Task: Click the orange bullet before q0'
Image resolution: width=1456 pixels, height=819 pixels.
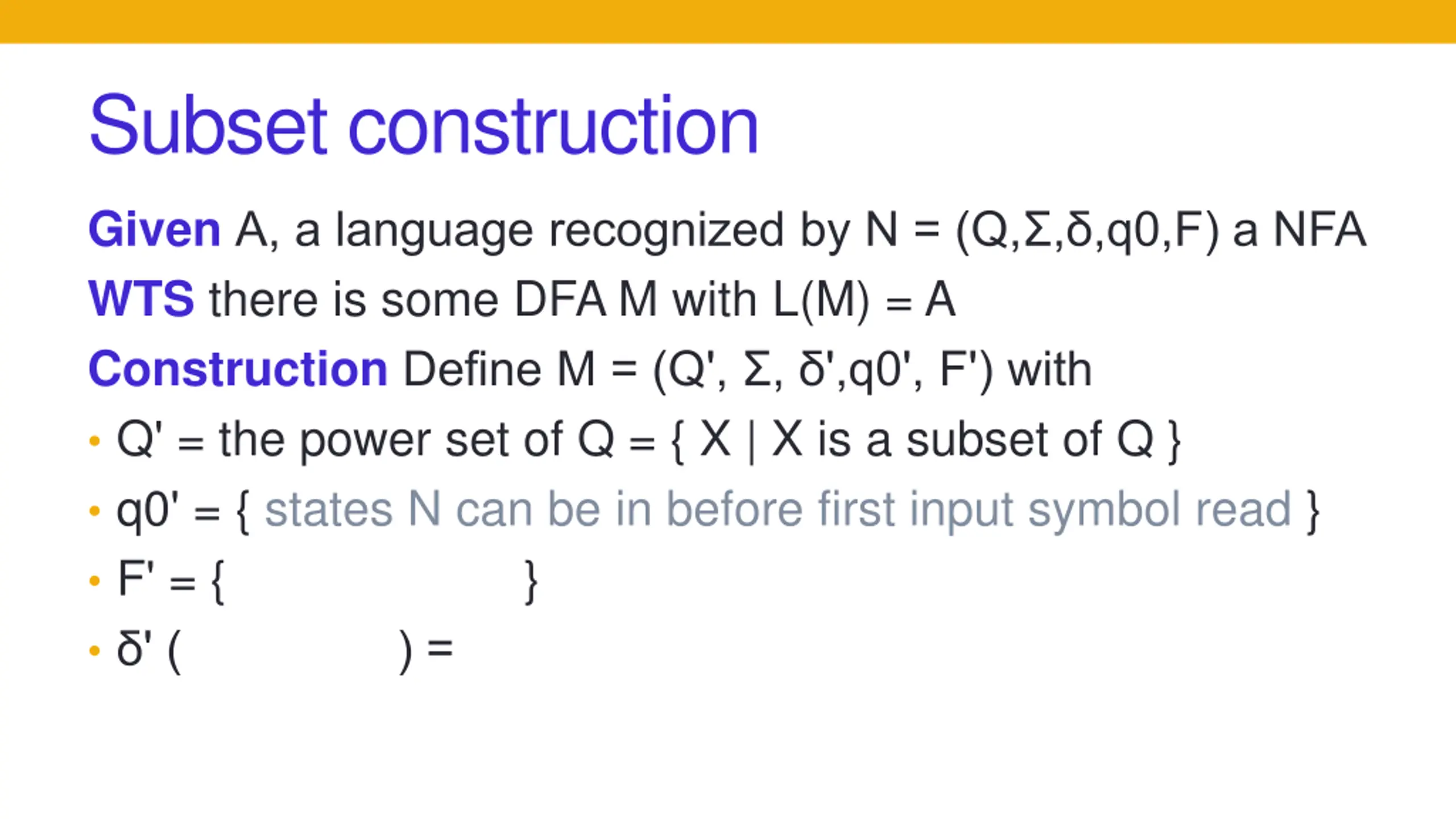Action: (x=94, y=511)
